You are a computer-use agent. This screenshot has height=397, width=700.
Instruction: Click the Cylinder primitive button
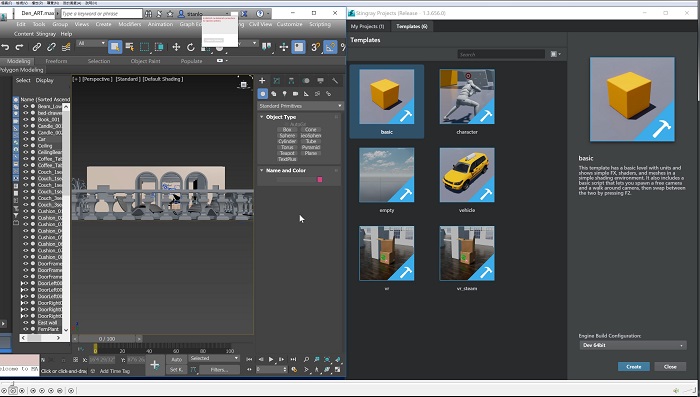pyautogui.click(x=287, y=141)
